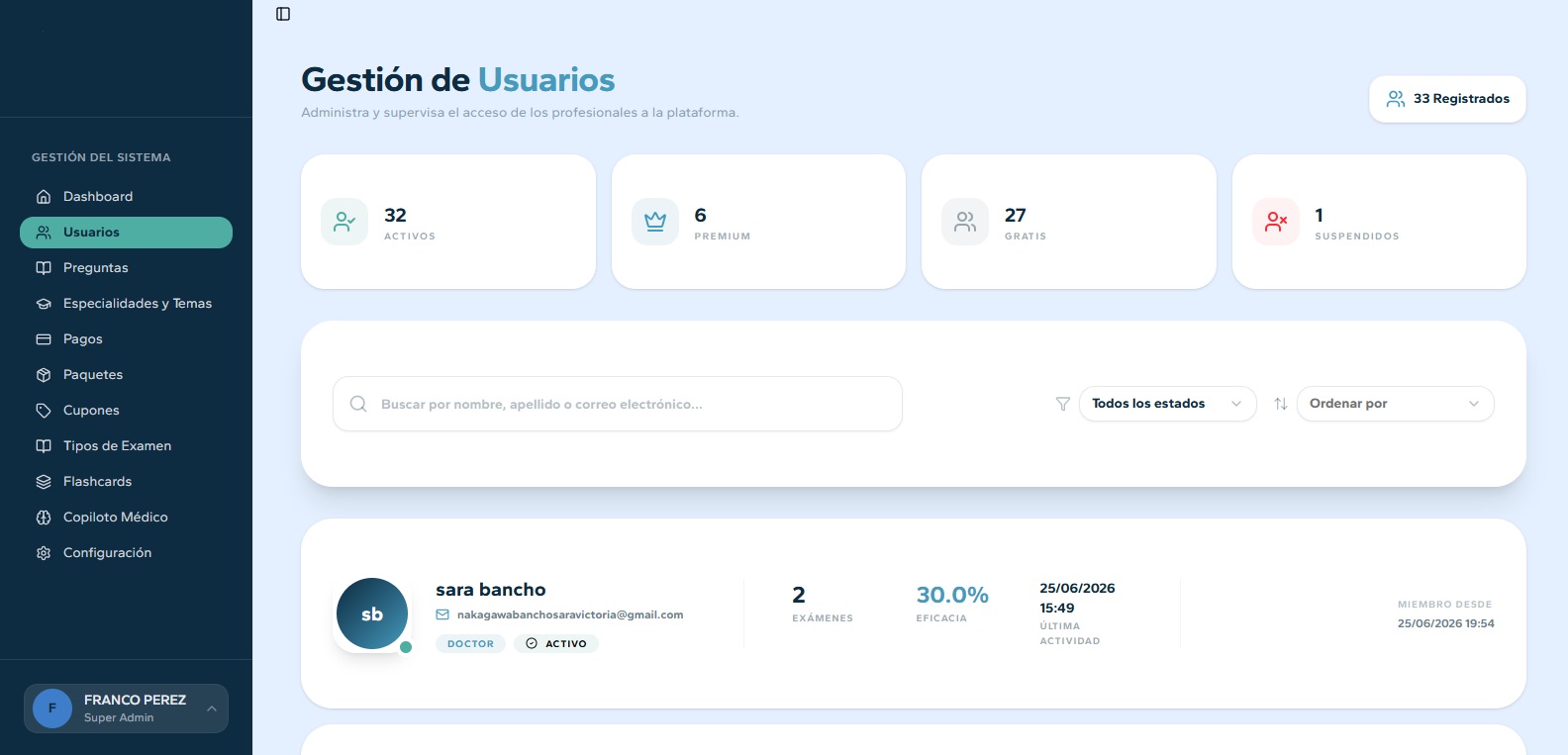
Task: Open Configuración settings
Action: tap(126, 553)
